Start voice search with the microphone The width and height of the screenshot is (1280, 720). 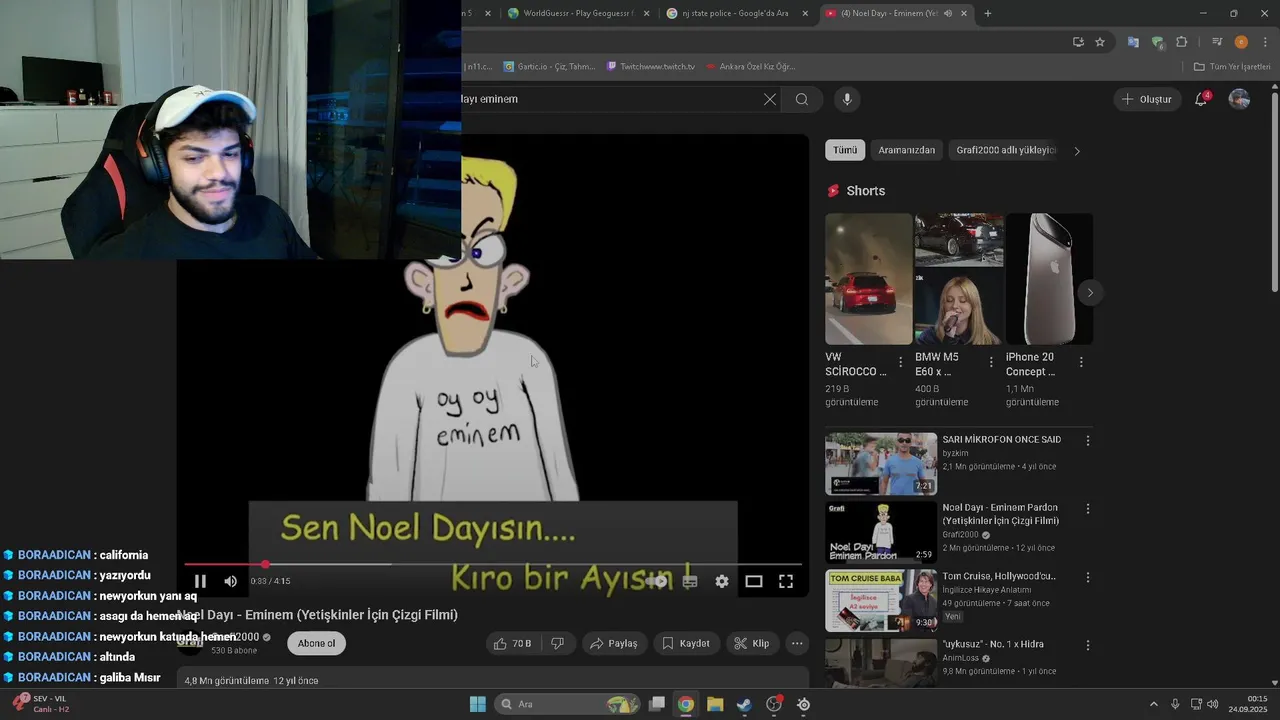[847, 99]
